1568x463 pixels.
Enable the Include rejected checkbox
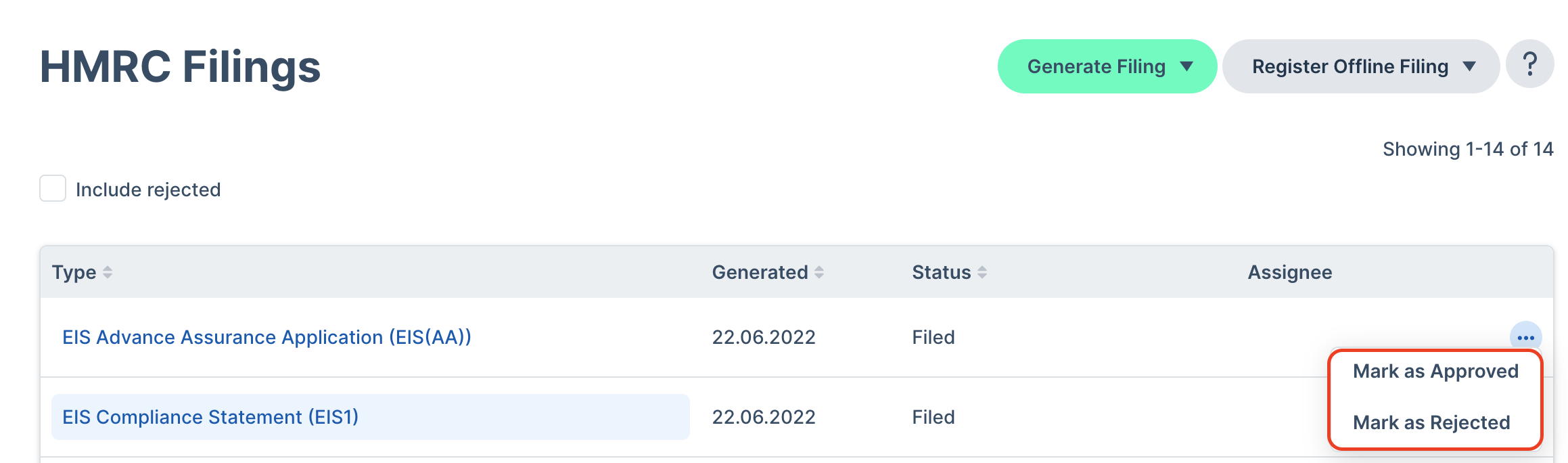(x=53, y=188)
